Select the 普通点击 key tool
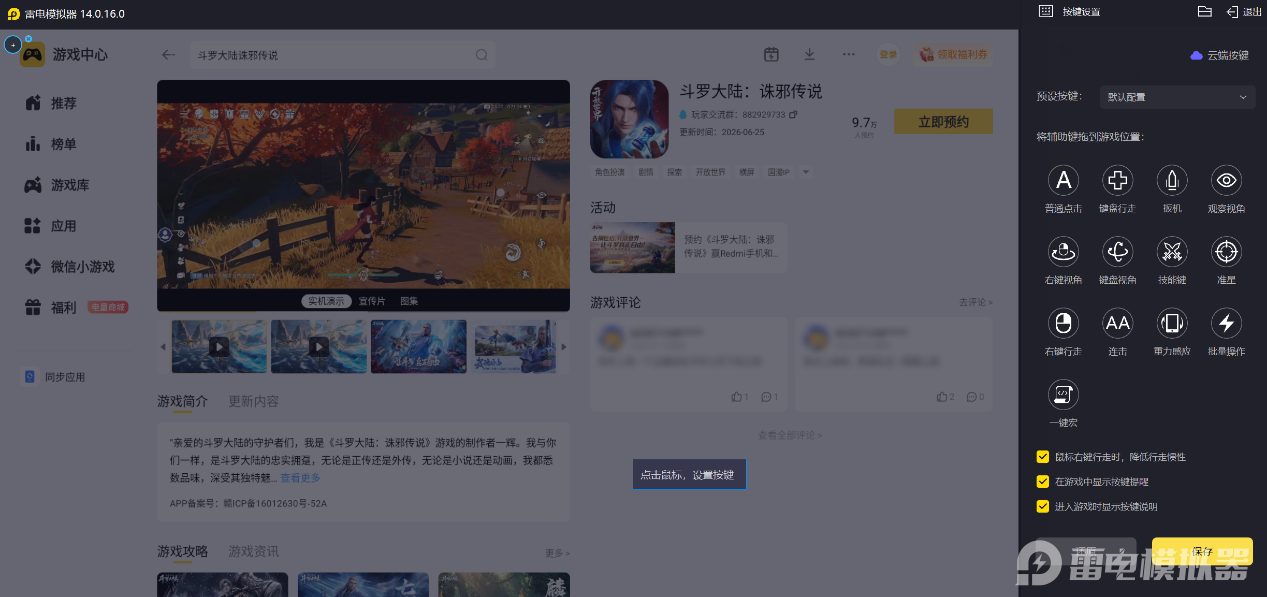Image resolution: width=1267 pixels, height=597 pixels. (x=1063, y=181)
